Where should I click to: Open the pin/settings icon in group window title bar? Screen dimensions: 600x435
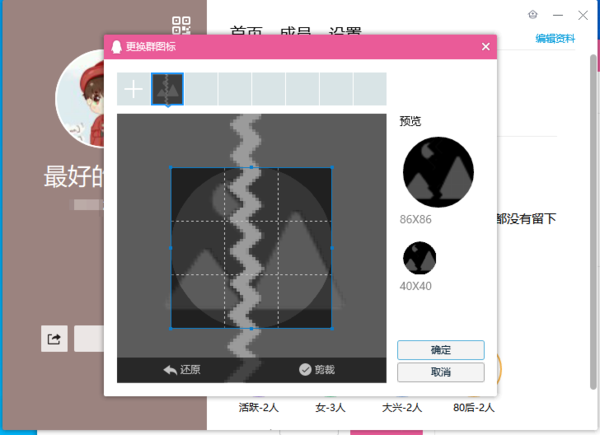tap(533, 15)
